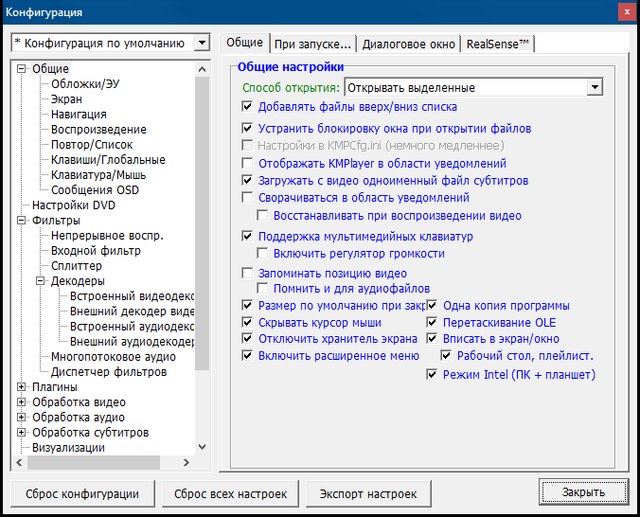The image size is (640, 517).
Task: Select «Воспроизведение» in the settings tree
Action: (98, 130)
